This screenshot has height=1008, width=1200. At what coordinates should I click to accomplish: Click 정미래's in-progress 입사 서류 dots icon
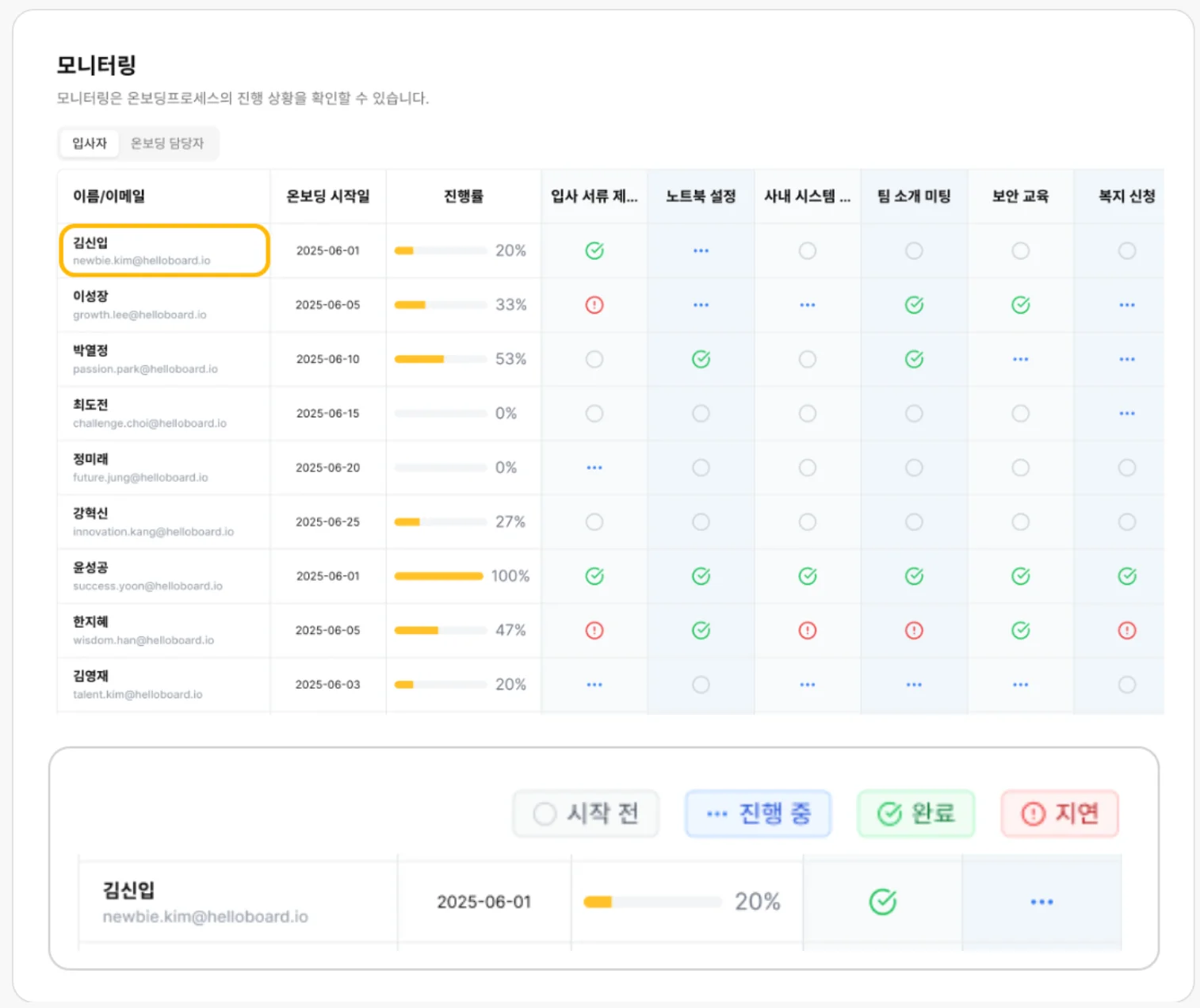[594, 468]
